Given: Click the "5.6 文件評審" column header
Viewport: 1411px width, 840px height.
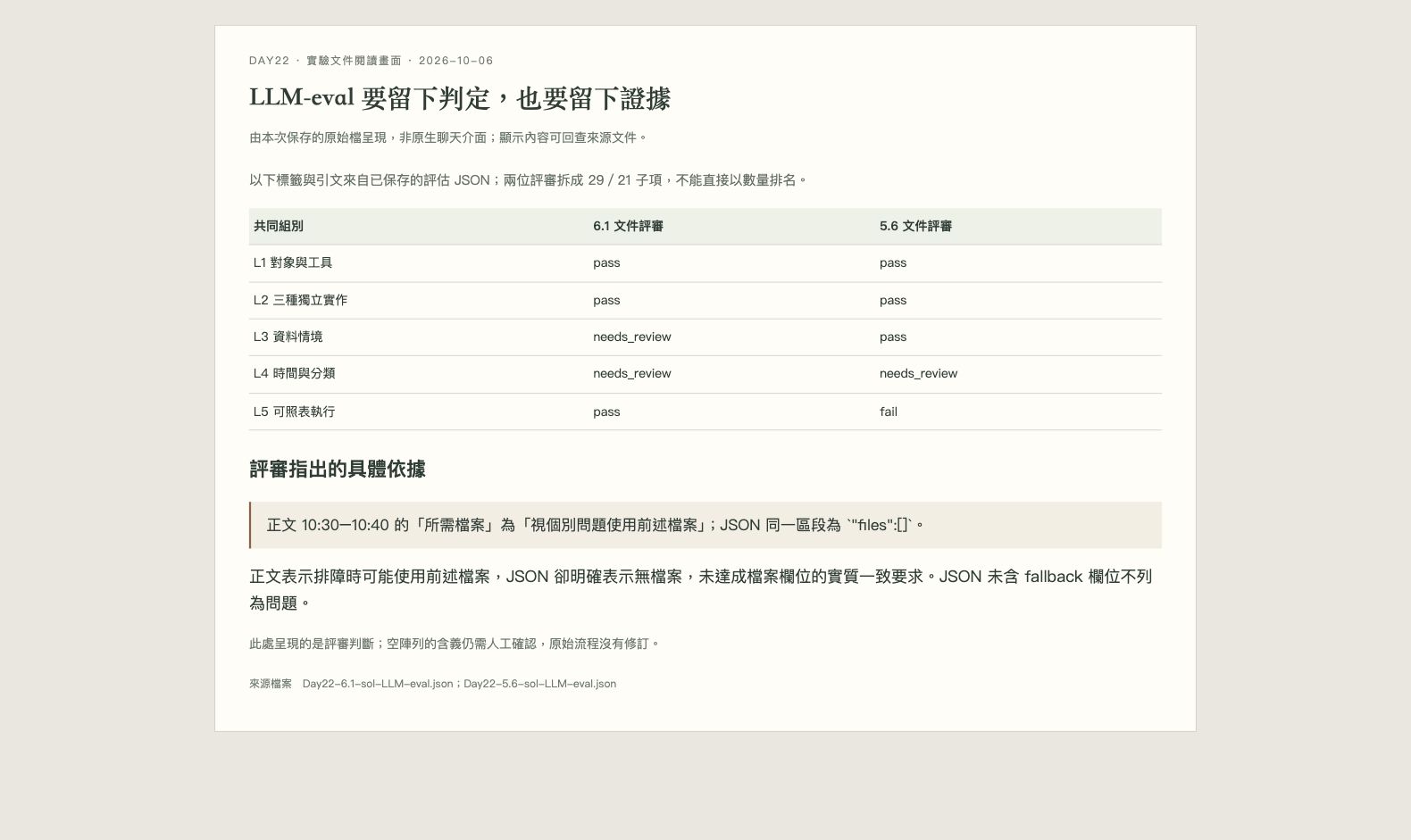Looking at the screenshot, I should 915,226.
